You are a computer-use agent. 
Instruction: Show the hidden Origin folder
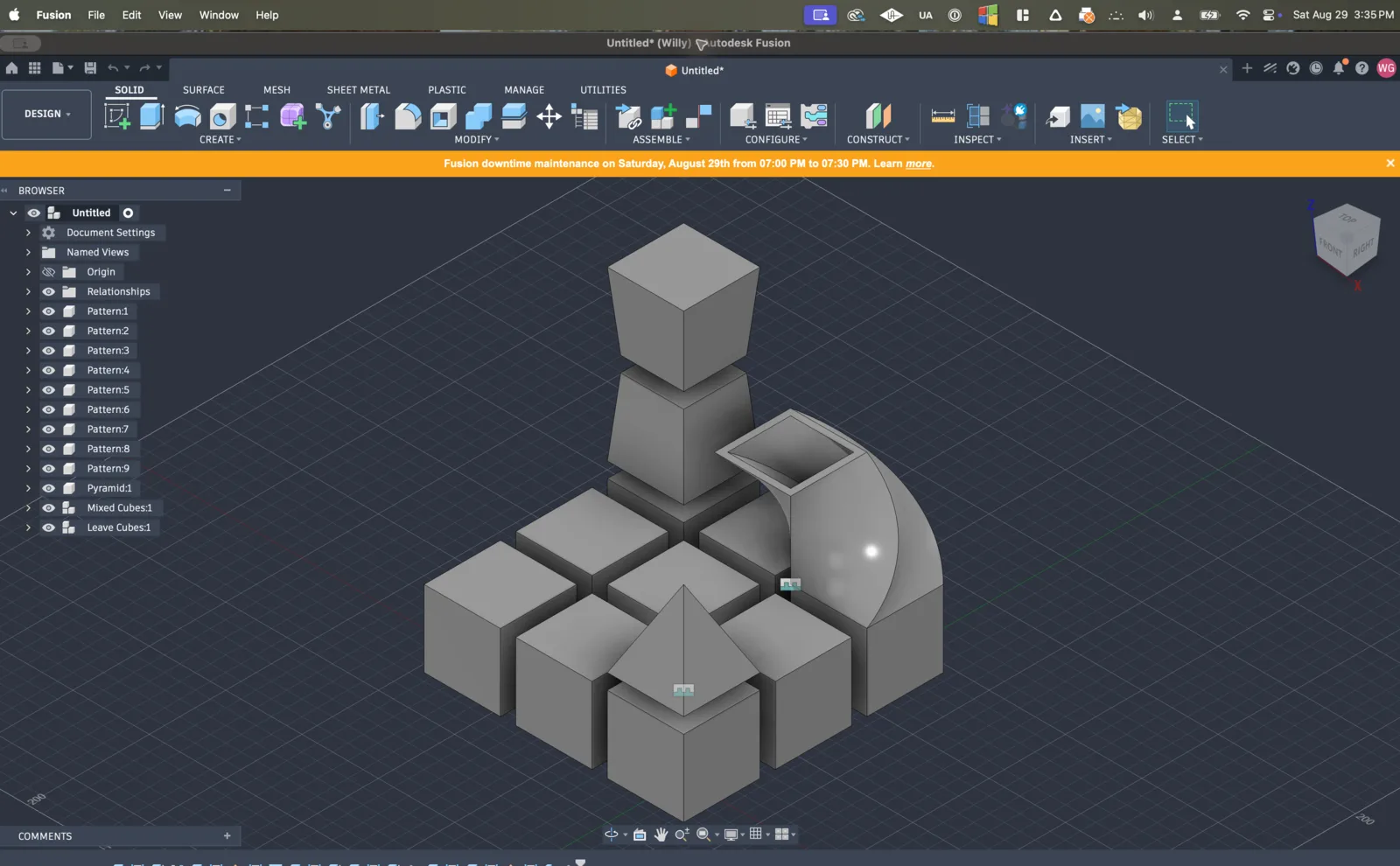tap(48, 272)
